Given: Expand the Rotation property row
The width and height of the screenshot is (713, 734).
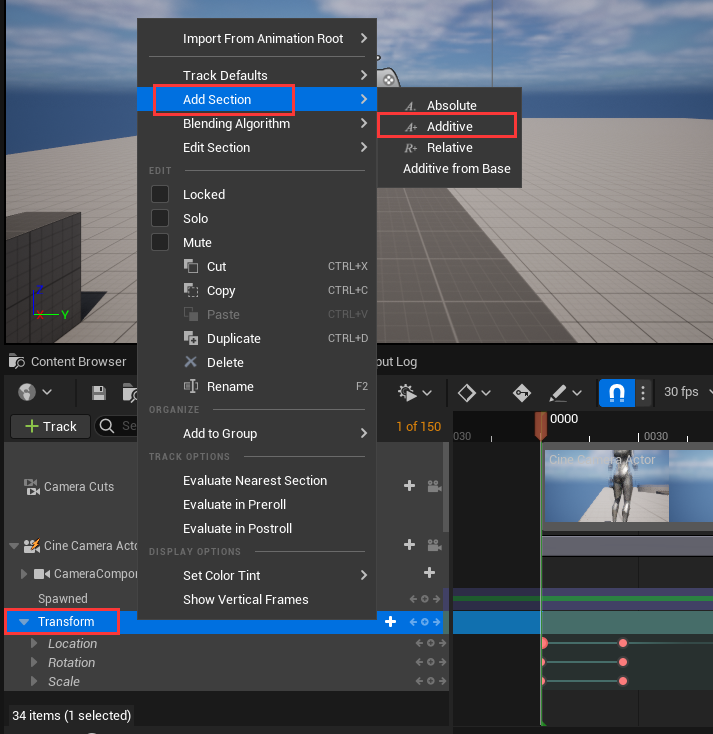Looking at the screenshot, I should point(34,663).
